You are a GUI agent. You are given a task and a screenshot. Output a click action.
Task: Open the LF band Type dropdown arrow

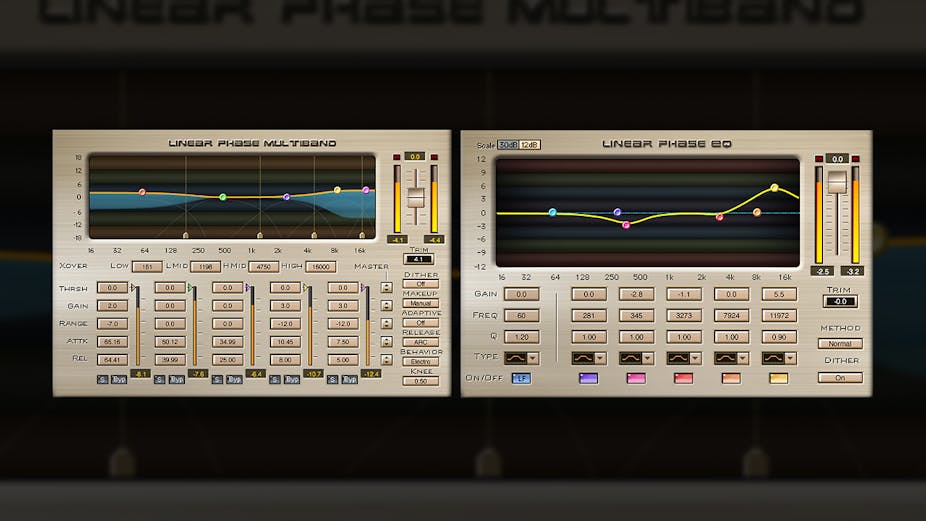pyautogui.click(x=533, y=357)
